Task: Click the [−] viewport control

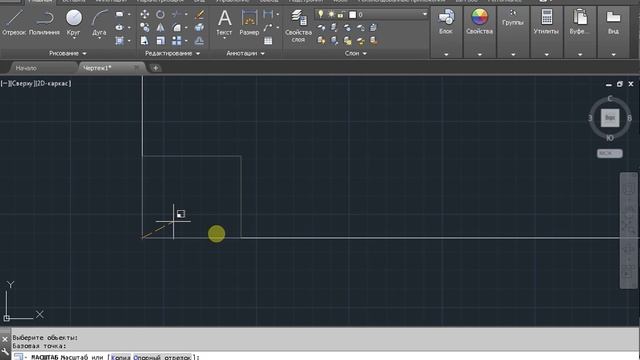Action: (4, 83)
